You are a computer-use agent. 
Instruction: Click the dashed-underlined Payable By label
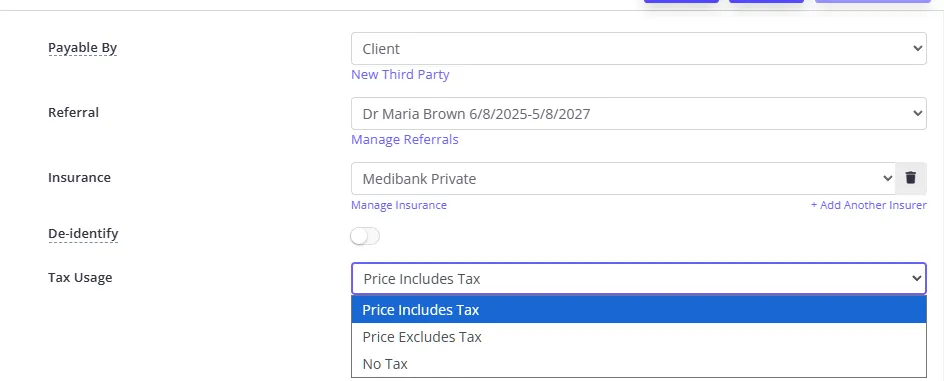click(x=82, y=48)
